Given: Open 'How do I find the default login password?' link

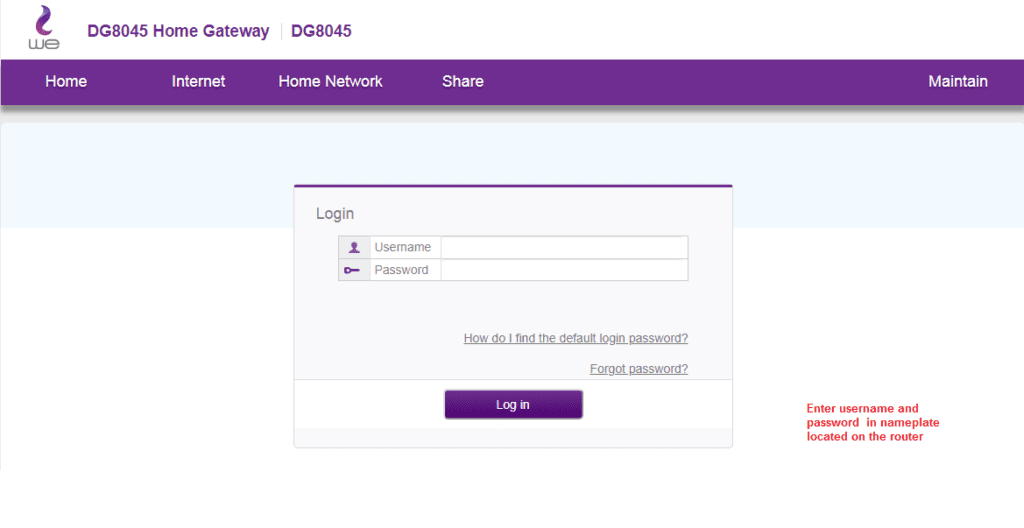Looking at the screenshot, I should tap(575, 339).
